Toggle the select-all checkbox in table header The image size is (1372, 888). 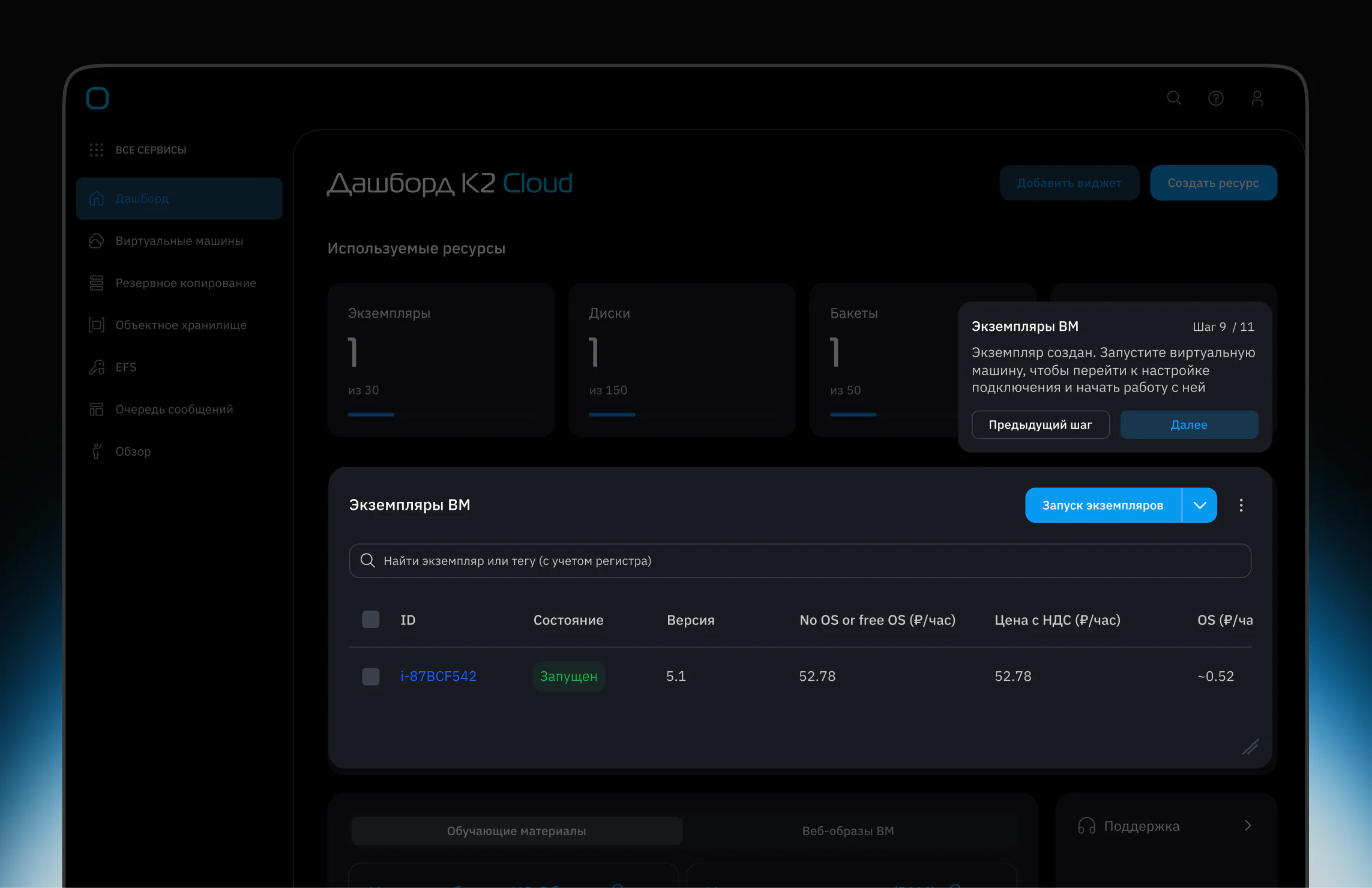click(x=370, y=619)
